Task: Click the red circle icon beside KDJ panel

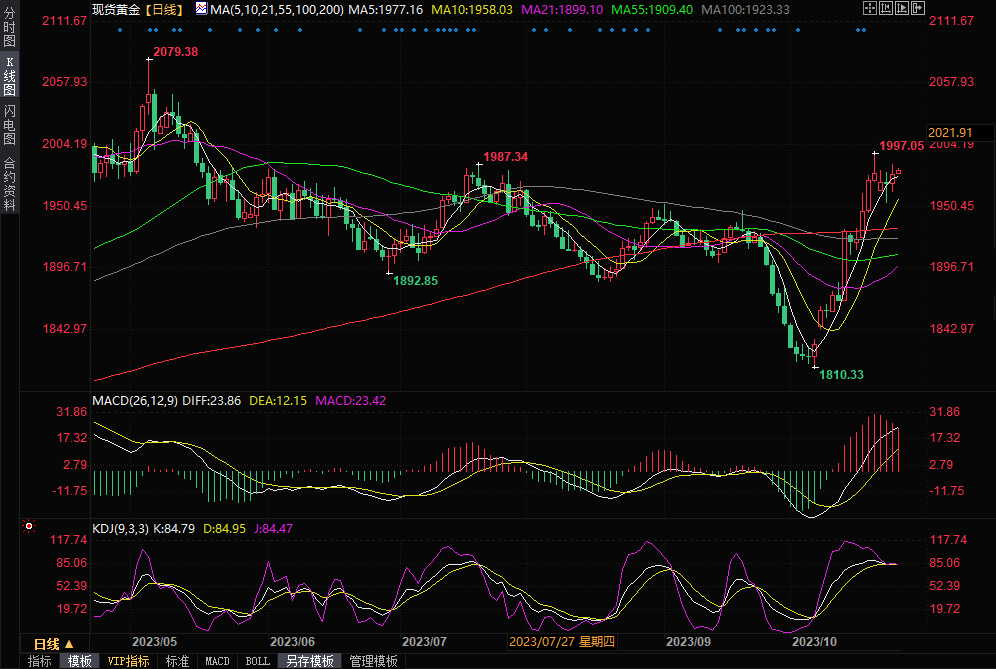Action: [29, 525]
